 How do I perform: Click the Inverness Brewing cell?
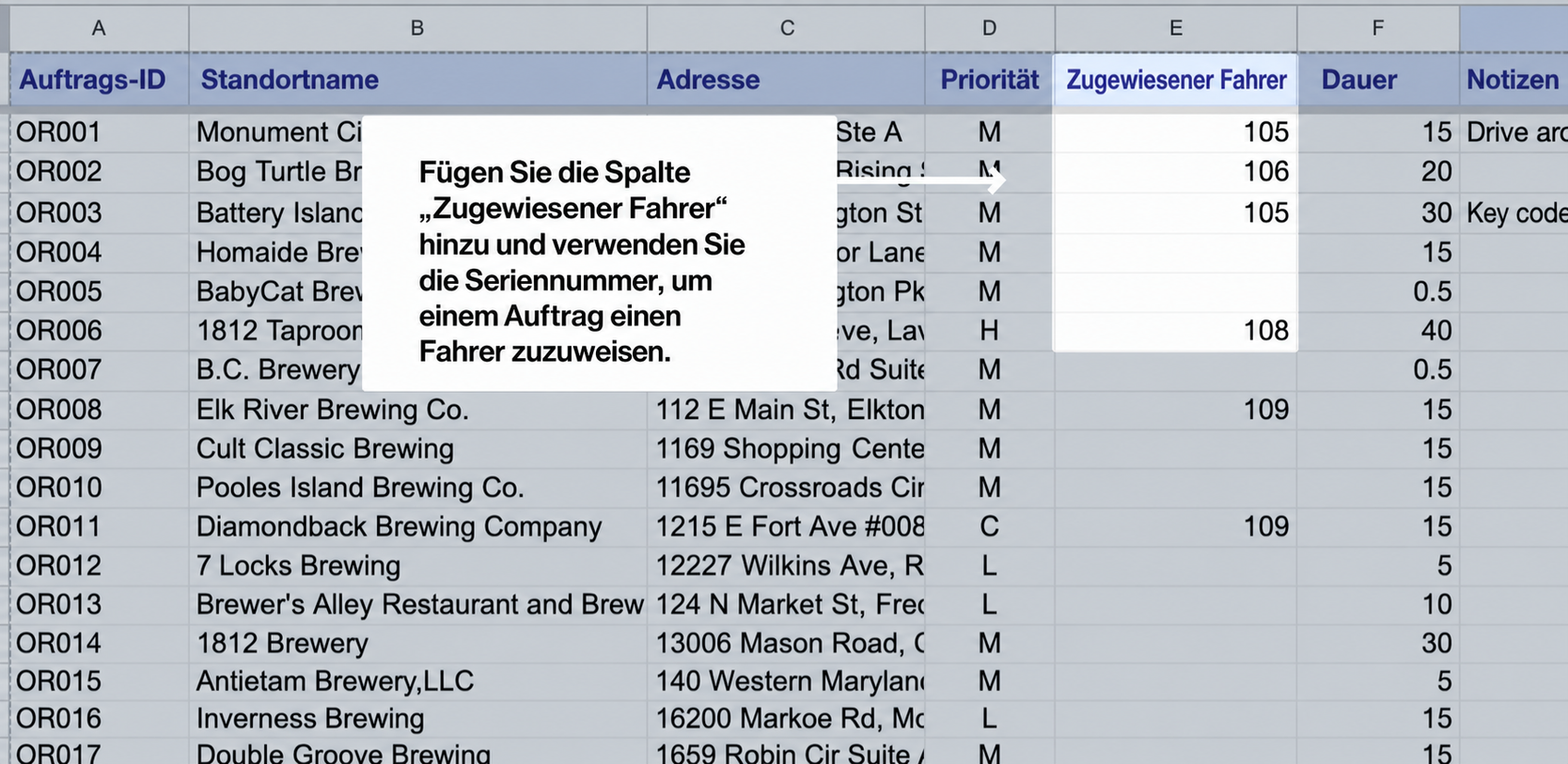click(417, 719)
